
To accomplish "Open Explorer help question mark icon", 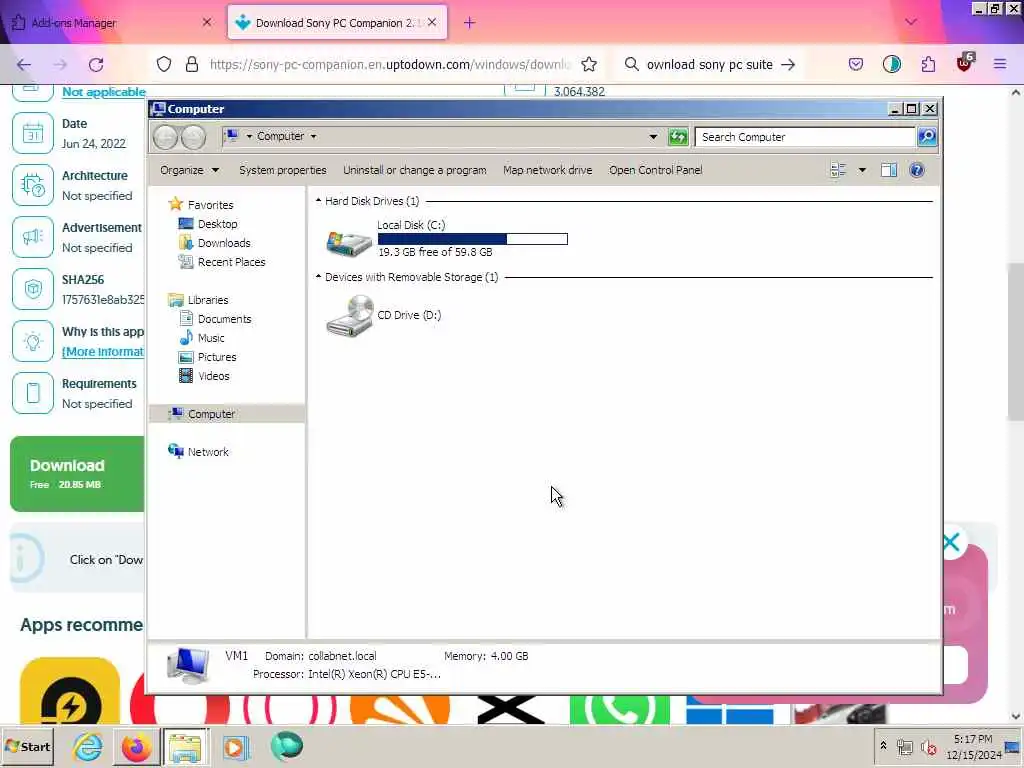I will pos(916,170).
